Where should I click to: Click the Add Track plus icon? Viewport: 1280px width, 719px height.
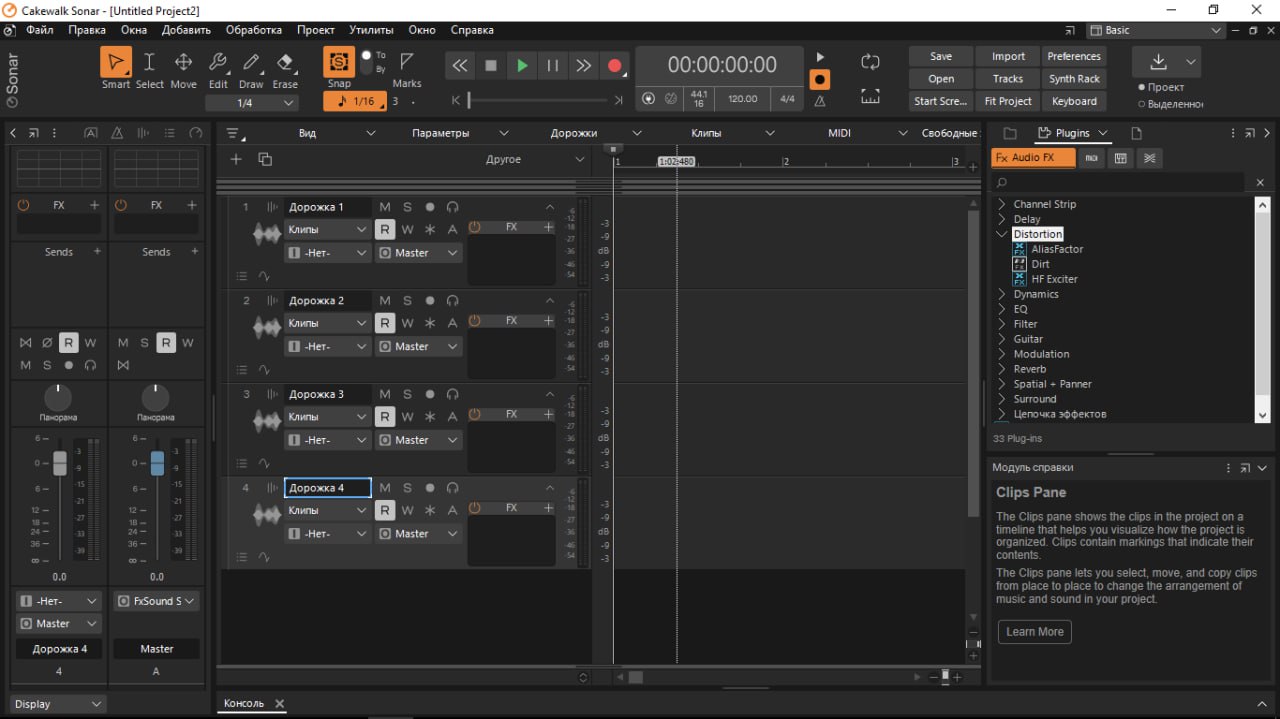point(236,159)
